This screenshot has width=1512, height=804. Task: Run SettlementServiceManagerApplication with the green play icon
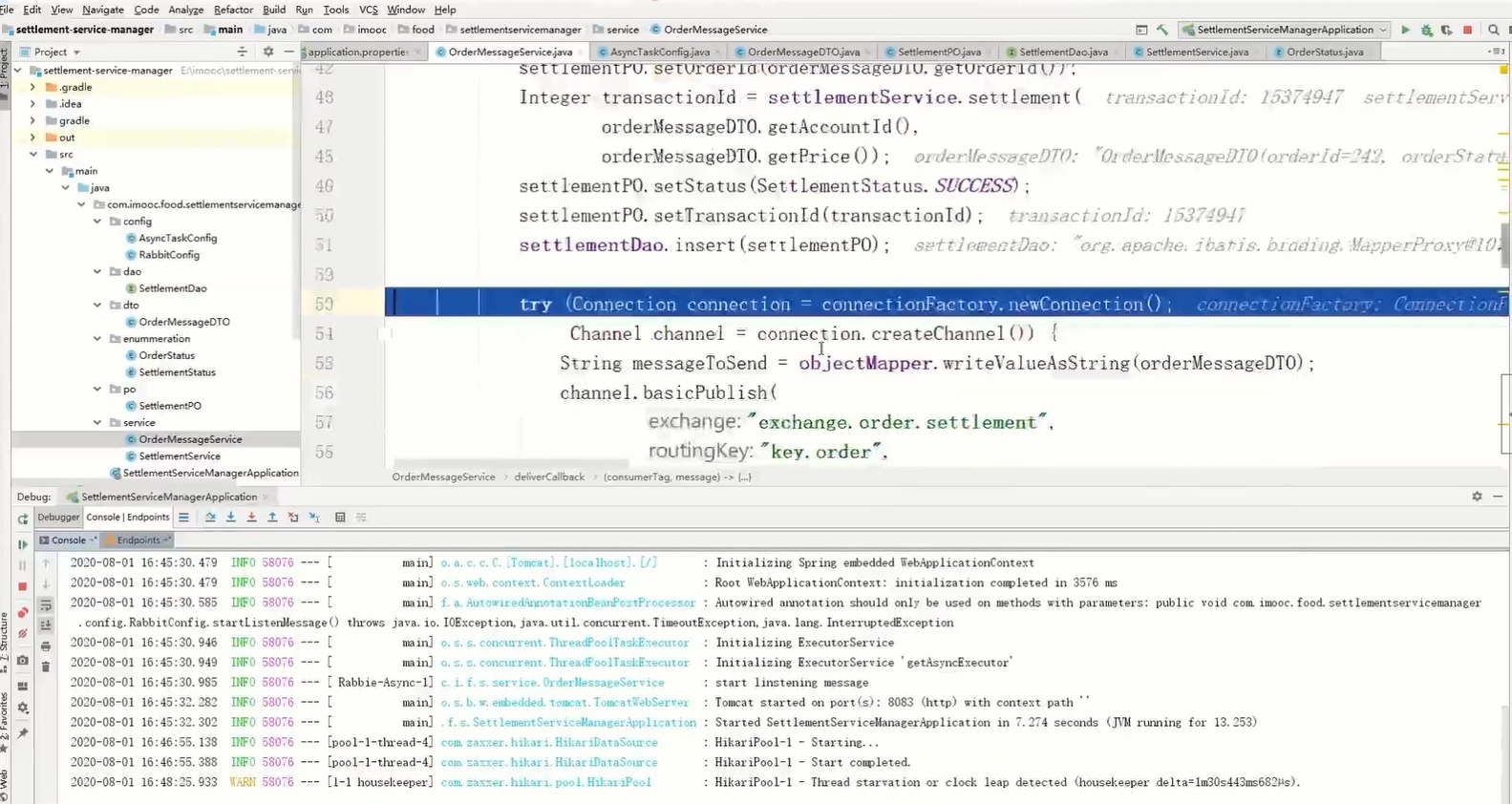tap(1405, 30)
